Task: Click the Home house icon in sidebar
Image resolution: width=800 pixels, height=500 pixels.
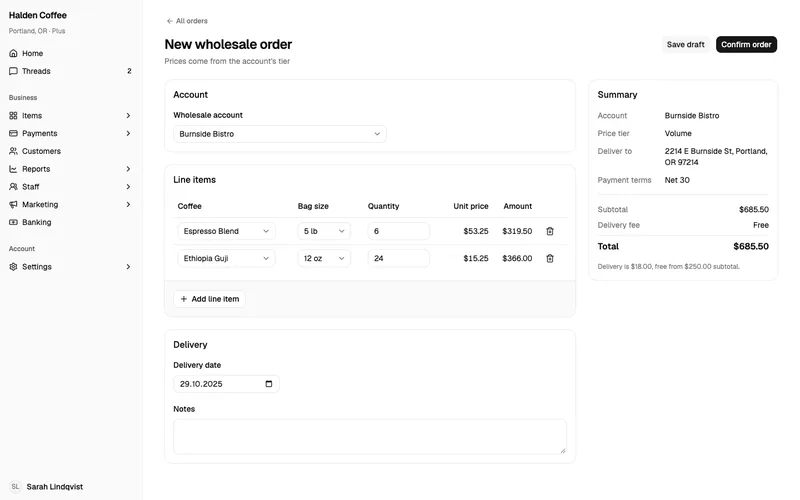Action: click(x=13, y=53)
